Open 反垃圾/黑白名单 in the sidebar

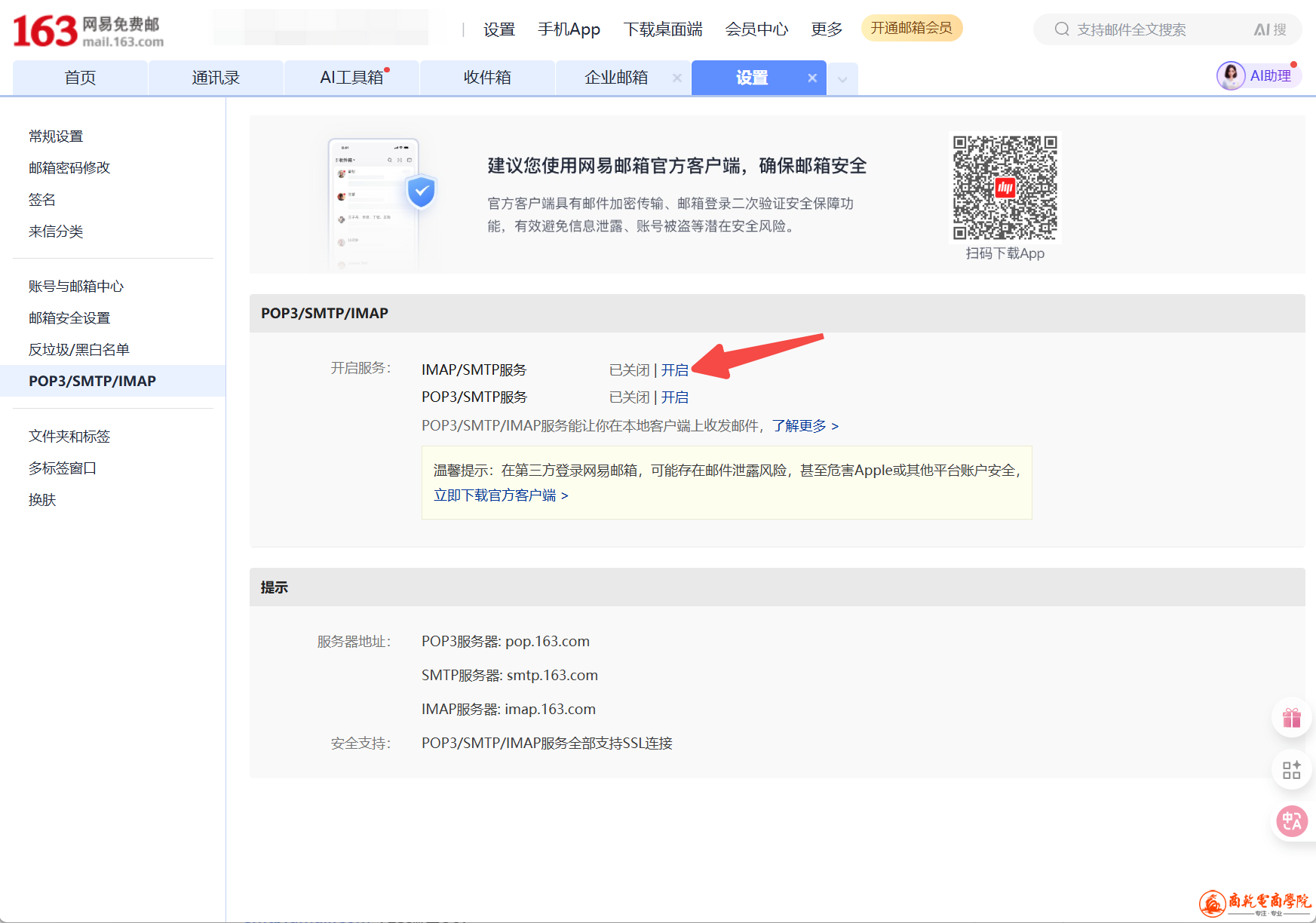[x=79, y=350]
